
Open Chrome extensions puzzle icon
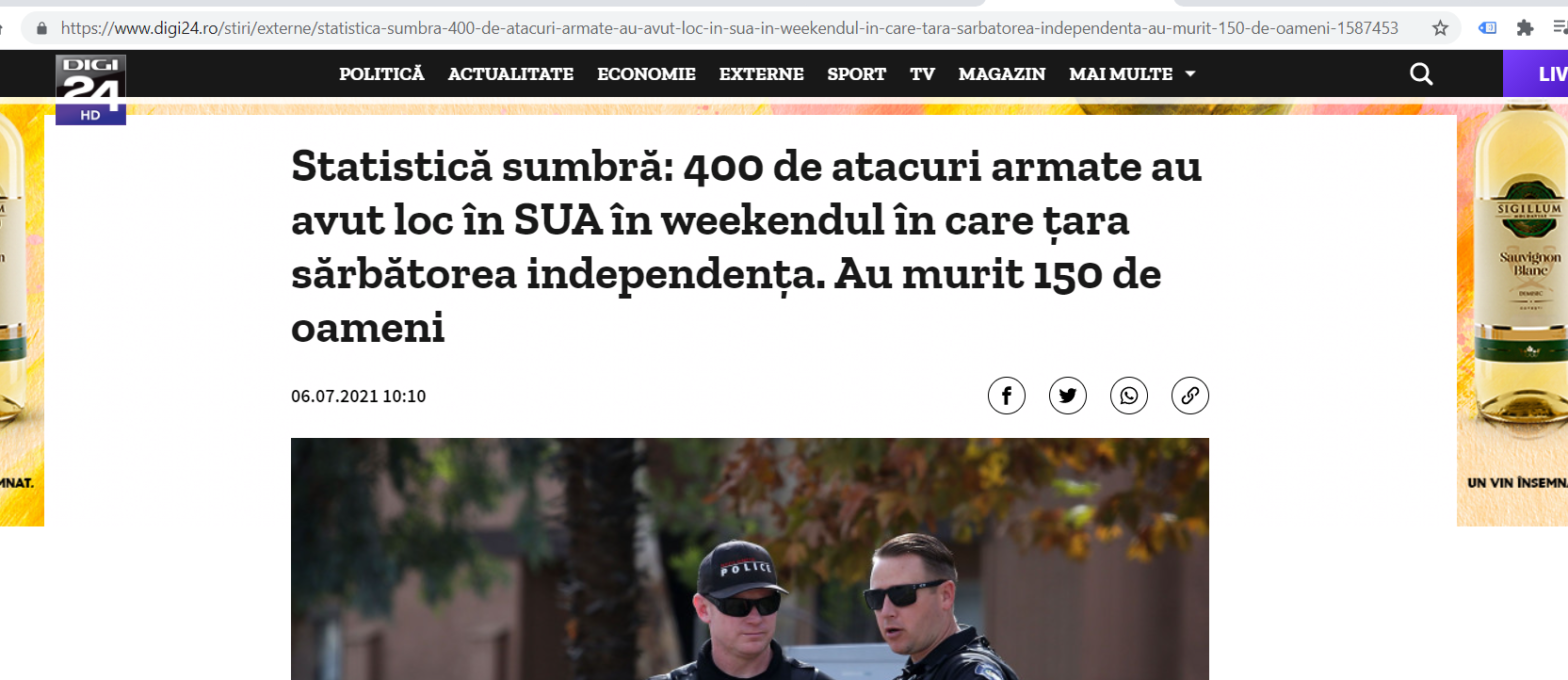(x=1525, y=28)
